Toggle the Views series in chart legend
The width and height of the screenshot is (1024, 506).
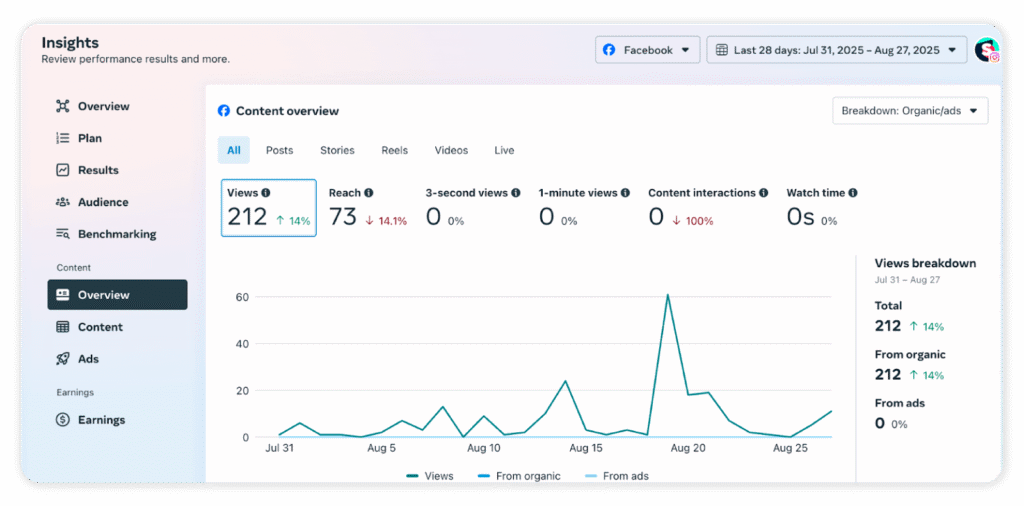430,476
